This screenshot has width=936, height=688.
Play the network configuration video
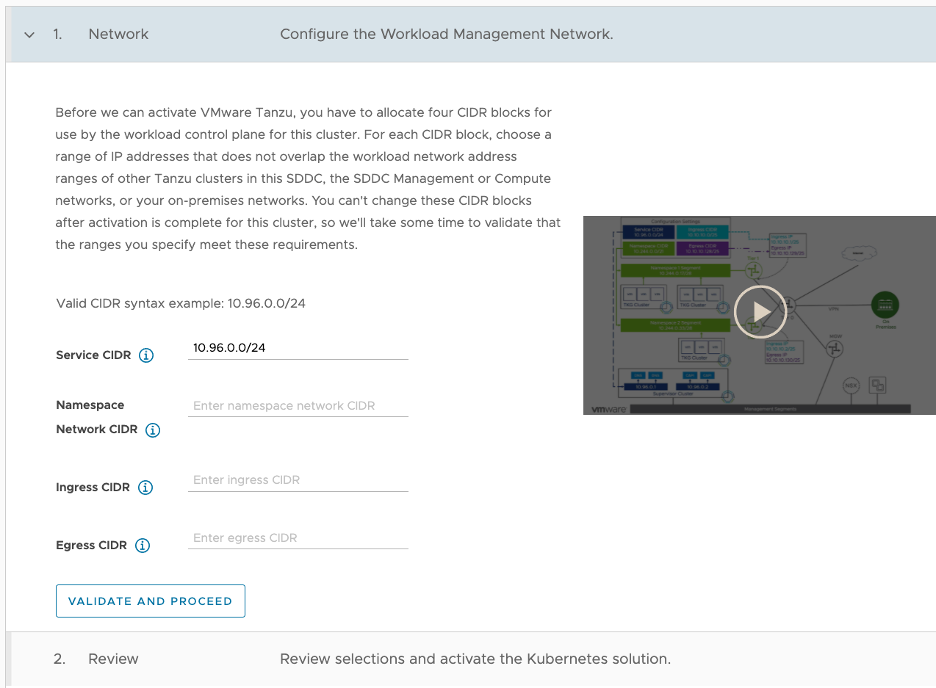point(760,312)
